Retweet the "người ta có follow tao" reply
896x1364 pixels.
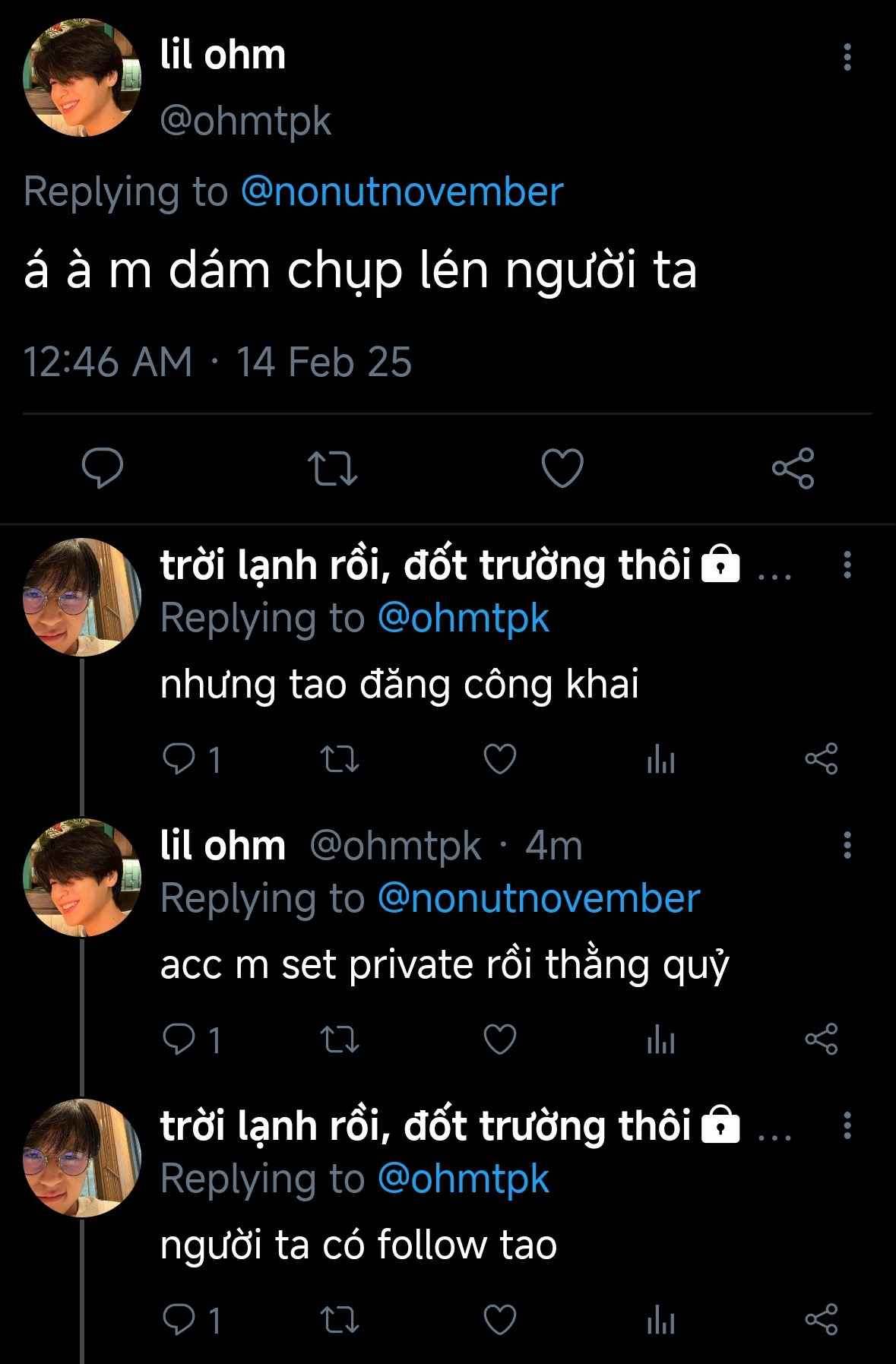click(x=340, y=1320)
